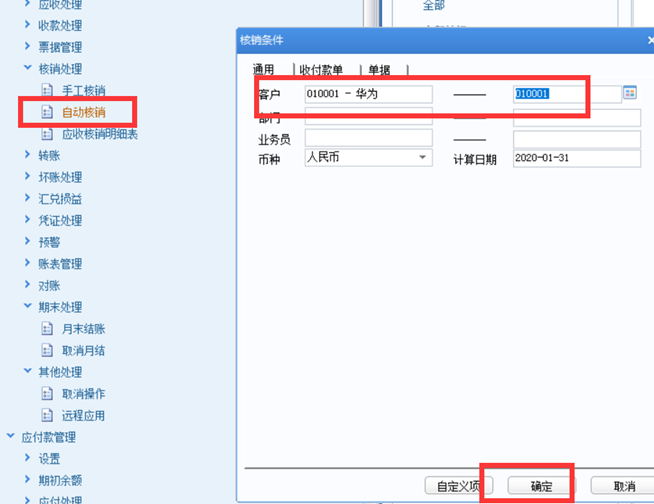Open the 币种 人民币 dropdown

(422, 157)
